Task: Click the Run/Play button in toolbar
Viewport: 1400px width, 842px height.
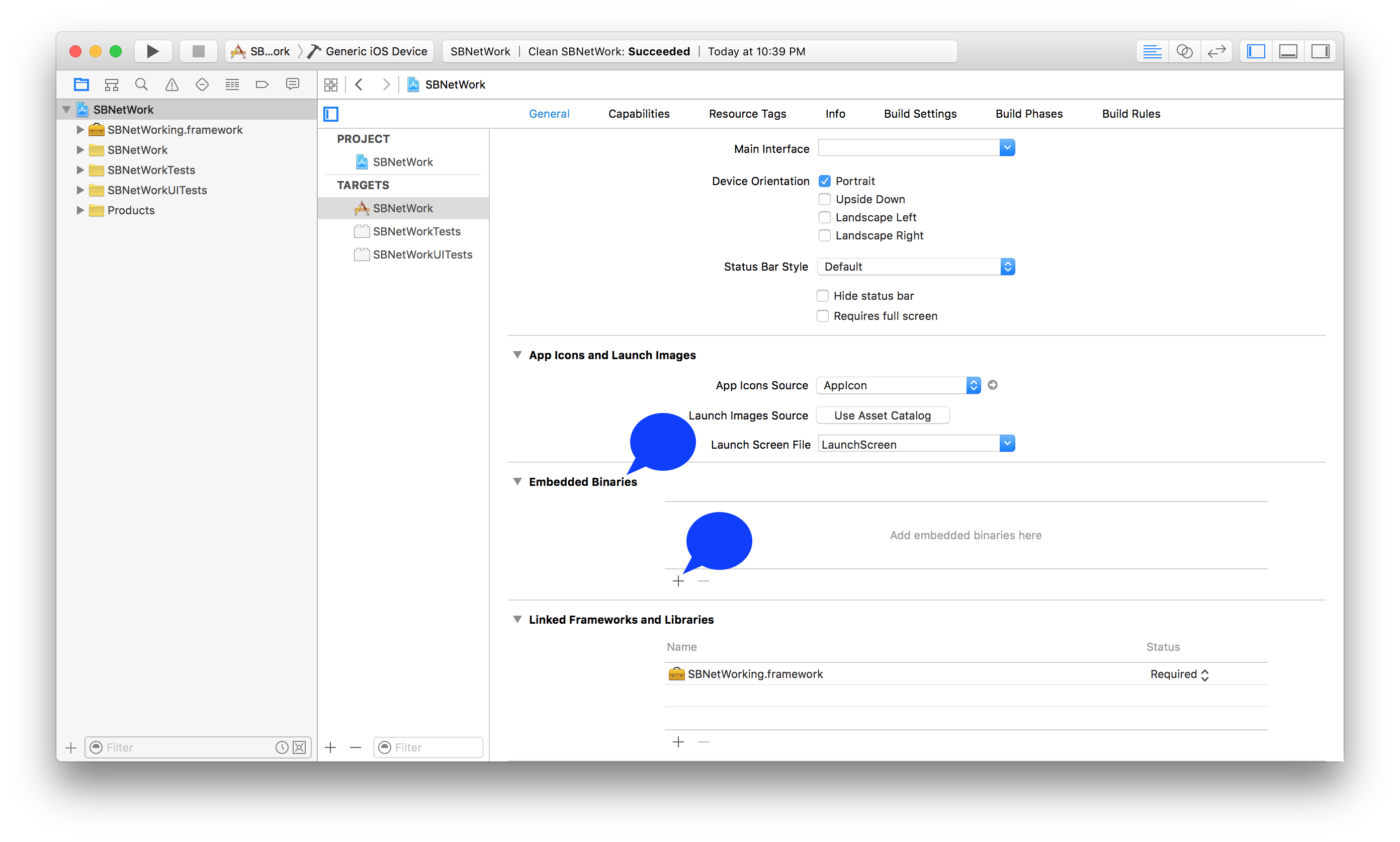Action: click(x=151, y=51)
